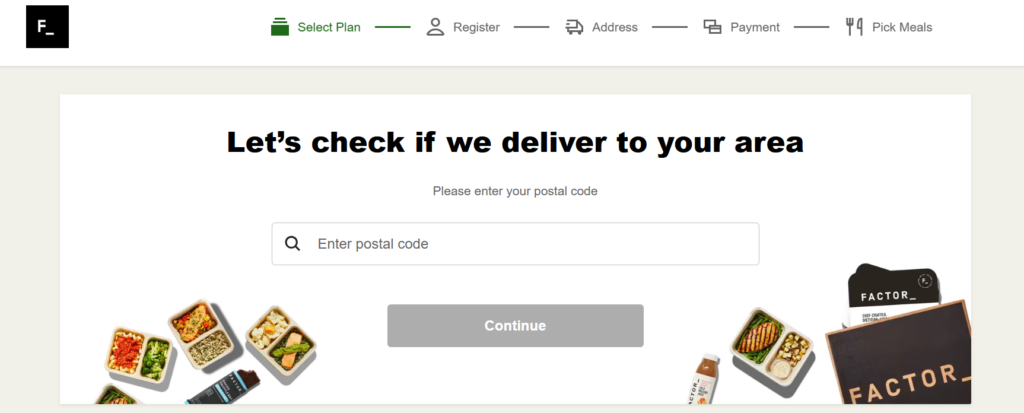
Task: Click the Select Plan box icon
Action: 280,27
